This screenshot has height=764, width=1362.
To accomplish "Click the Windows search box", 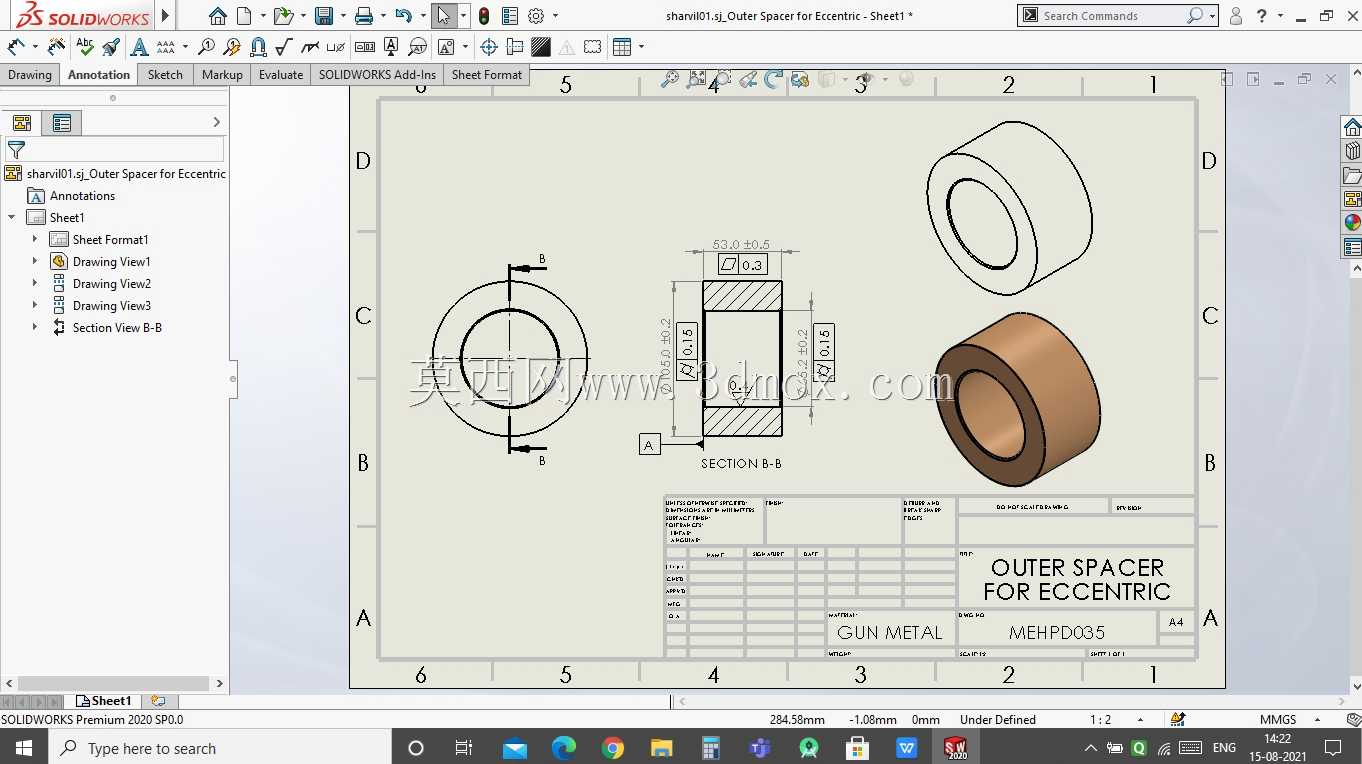I will (218, 748).
